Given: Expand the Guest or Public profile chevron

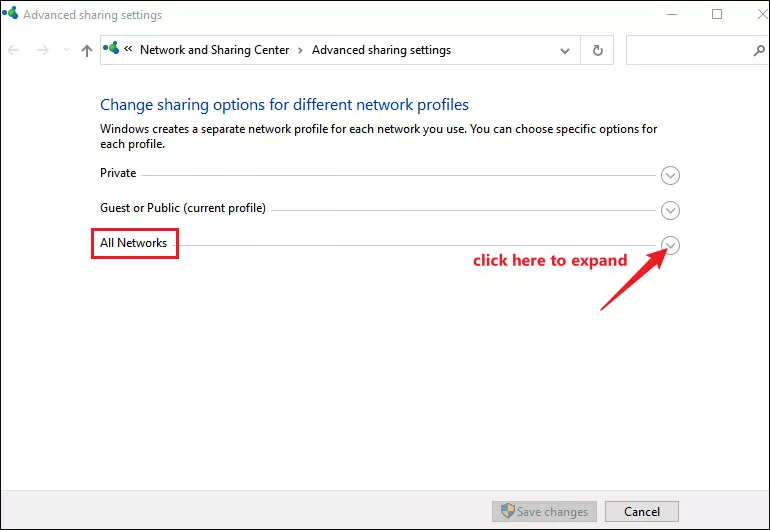Looking at the screenshot, I should click(670, 210).
